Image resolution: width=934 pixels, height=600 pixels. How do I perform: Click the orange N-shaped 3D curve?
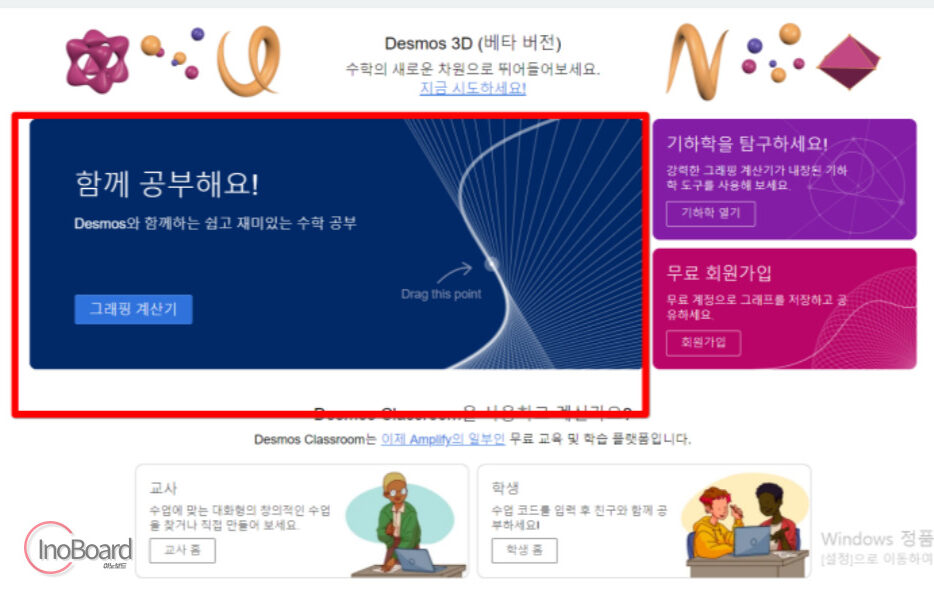[x=696, y=61]
